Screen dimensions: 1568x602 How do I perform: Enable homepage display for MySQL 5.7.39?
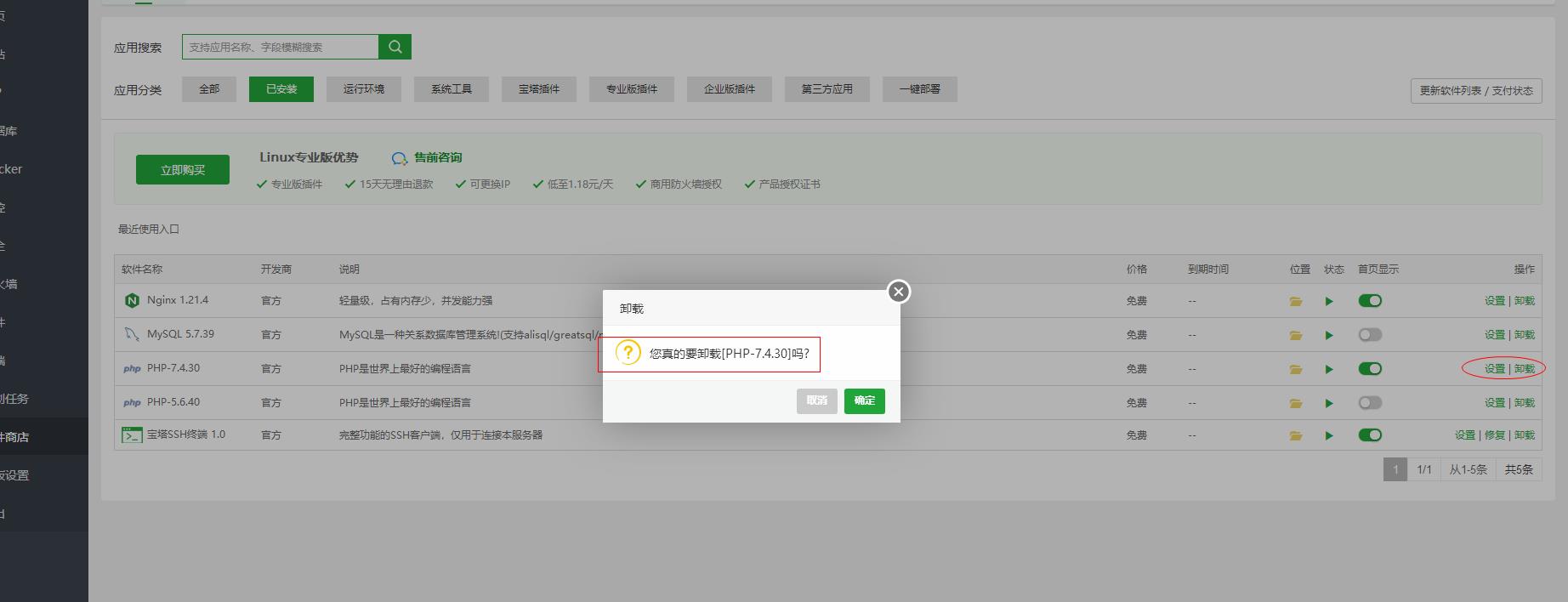[x=1370, y=334]
